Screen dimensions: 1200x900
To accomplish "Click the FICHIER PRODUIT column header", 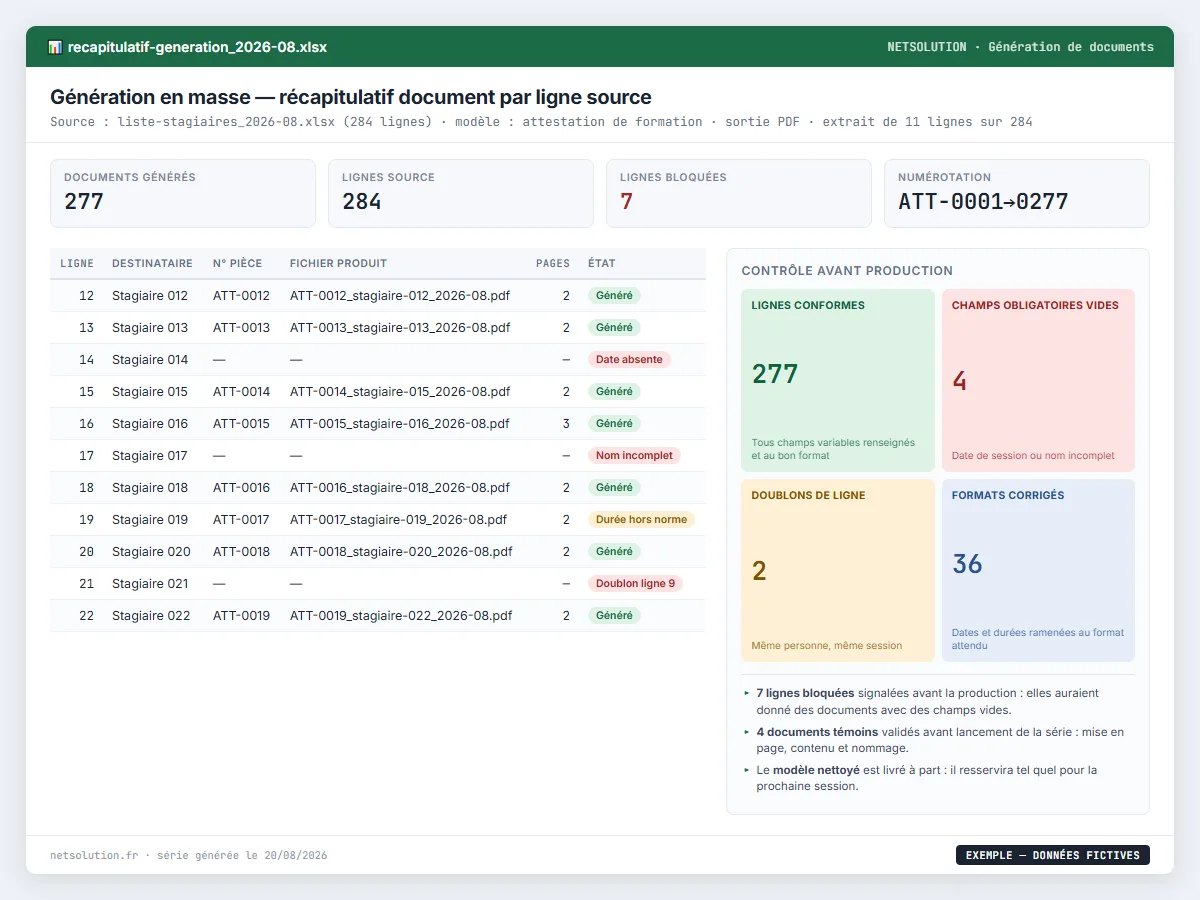I will (x=338, y=264).
